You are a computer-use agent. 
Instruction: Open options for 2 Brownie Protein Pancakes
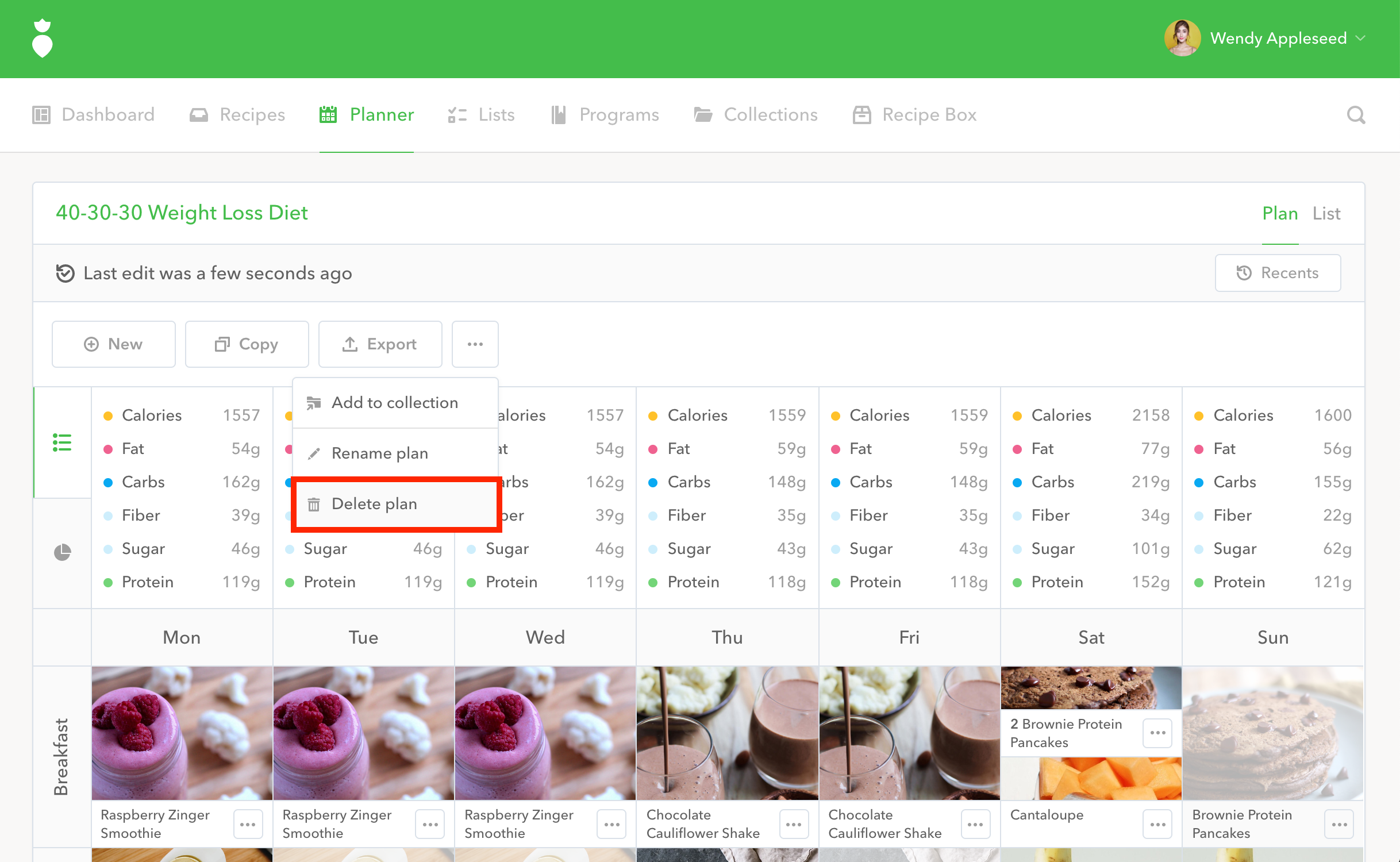pos(1157,733)
